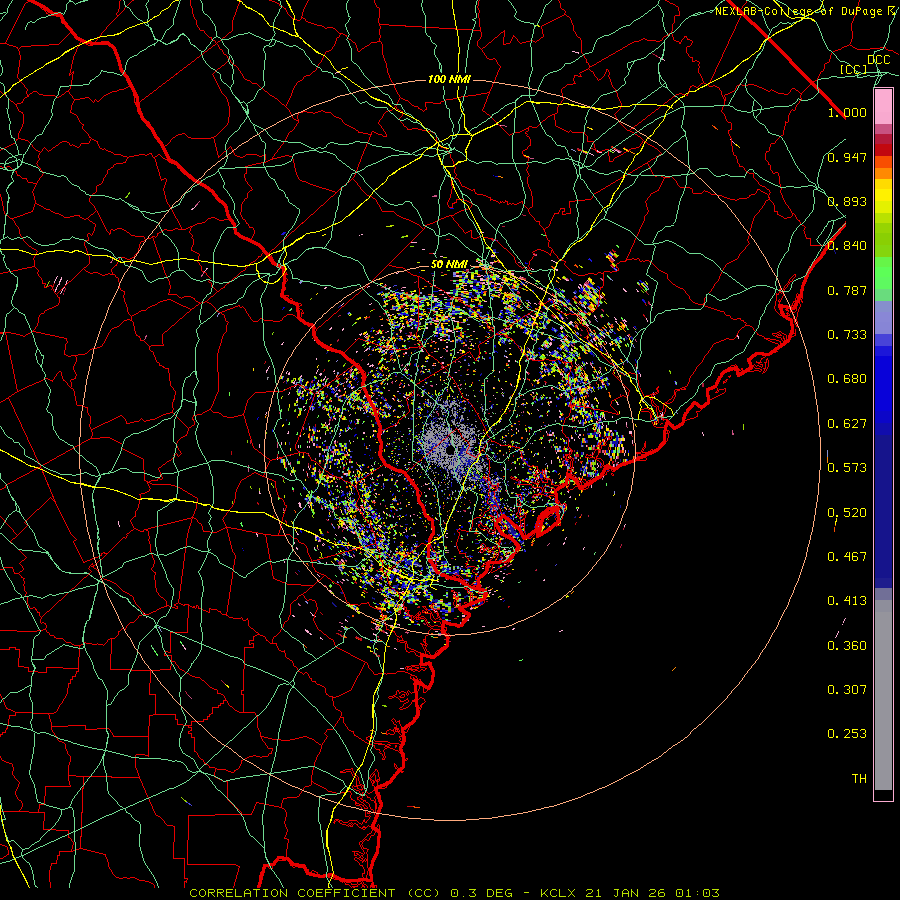Click the 0.520 legend value

847,513
